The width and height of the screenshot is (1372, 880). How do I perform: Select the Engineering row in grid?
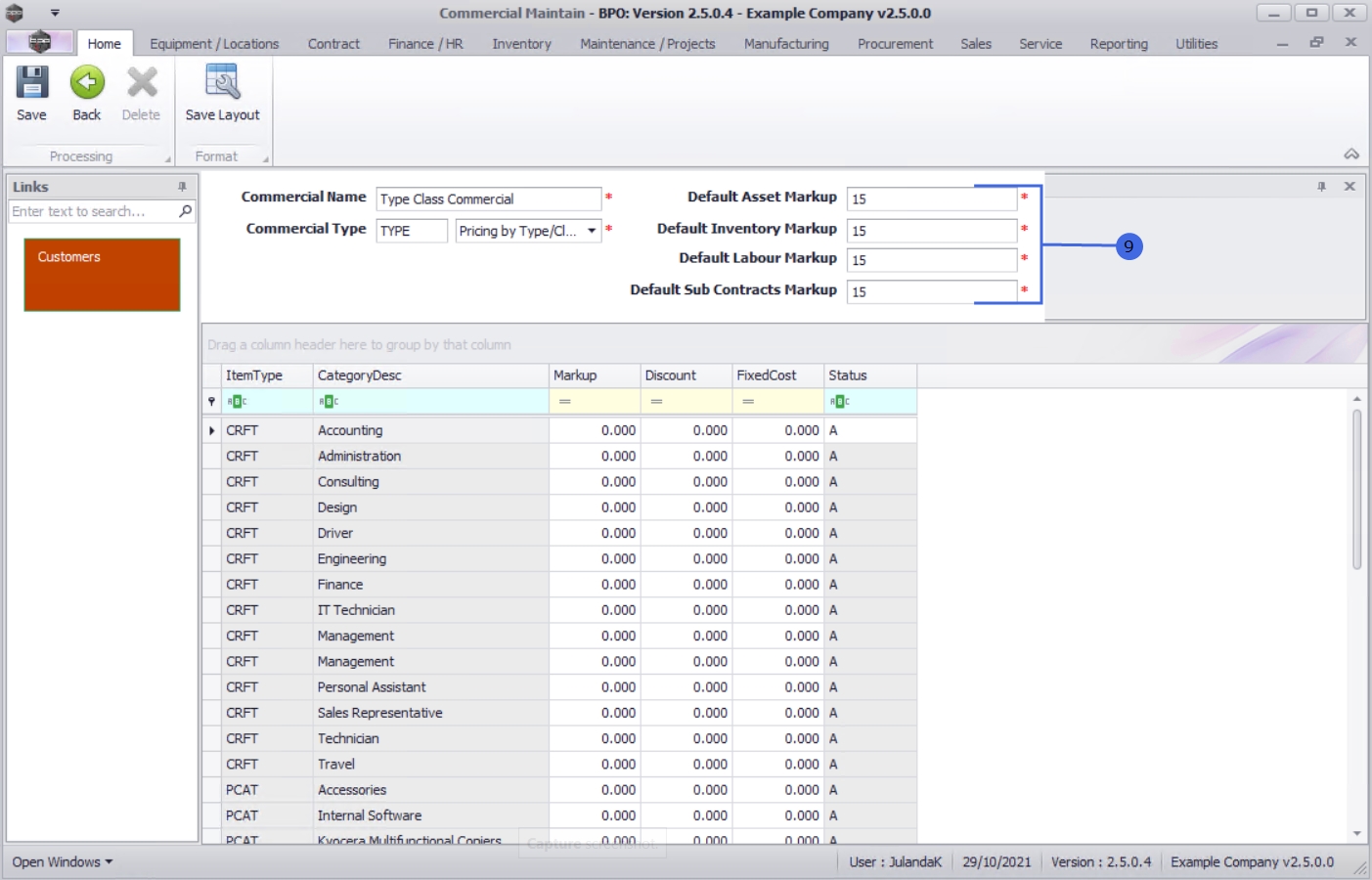click(x=352, y=559)
